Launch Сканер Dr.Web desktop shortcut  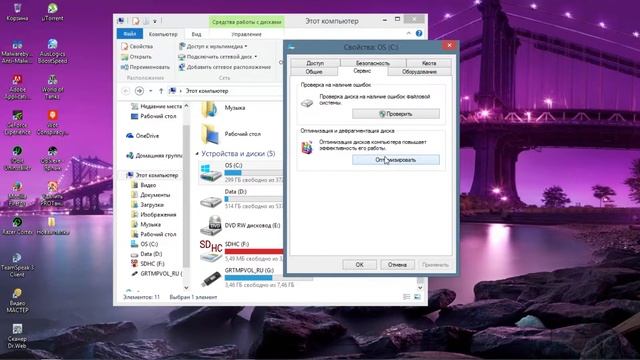point(17,336)
